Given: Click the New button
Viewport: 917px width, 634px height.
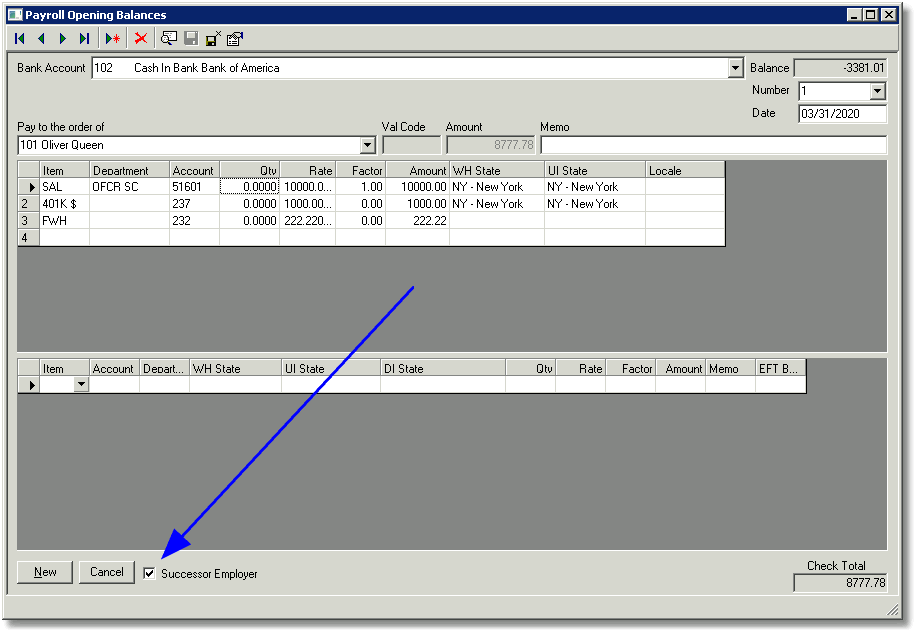Looking at the screenshot, I should pos(45,572).
